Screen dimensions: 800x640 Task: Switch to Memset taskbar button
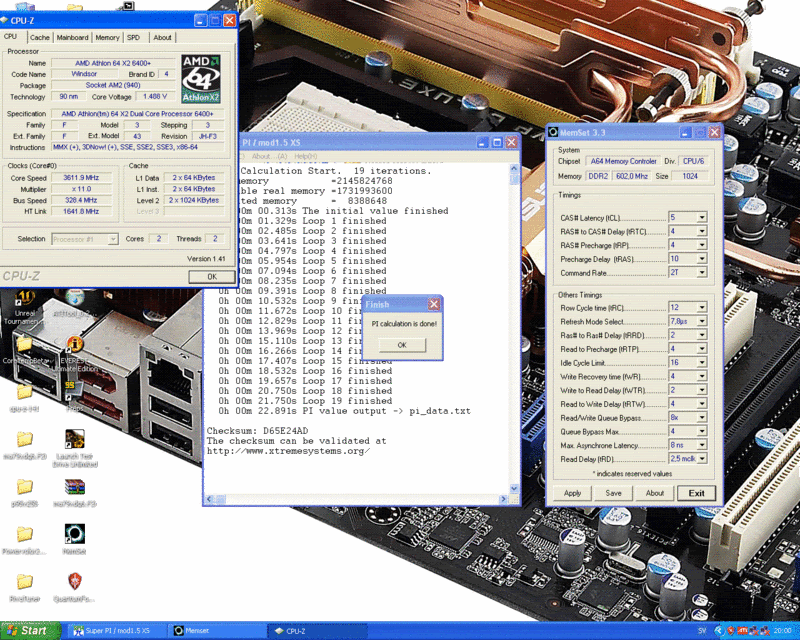[216, 631]
